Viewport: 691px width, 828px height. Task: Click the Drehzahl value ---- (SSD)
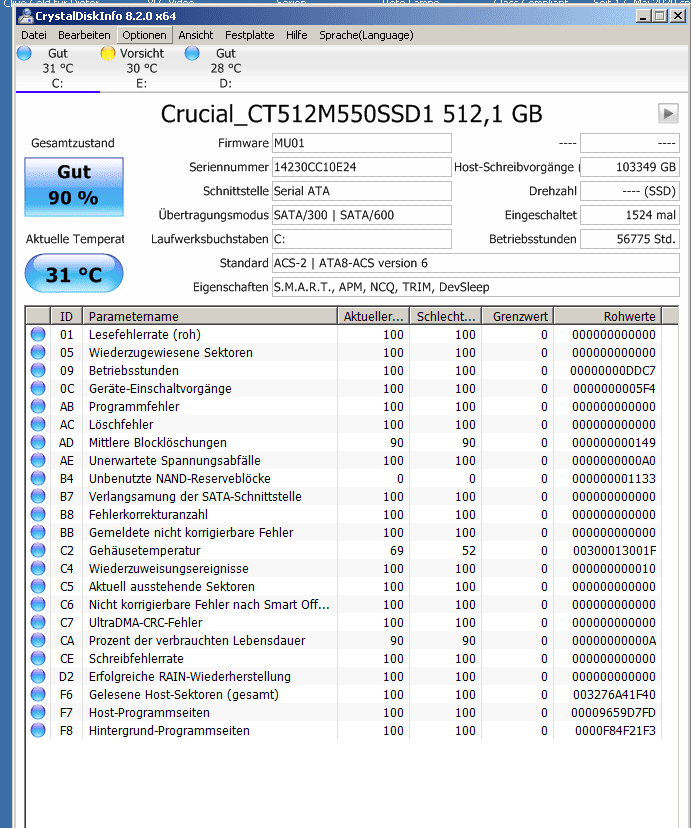pyautogui.click(x=630, y=191)
